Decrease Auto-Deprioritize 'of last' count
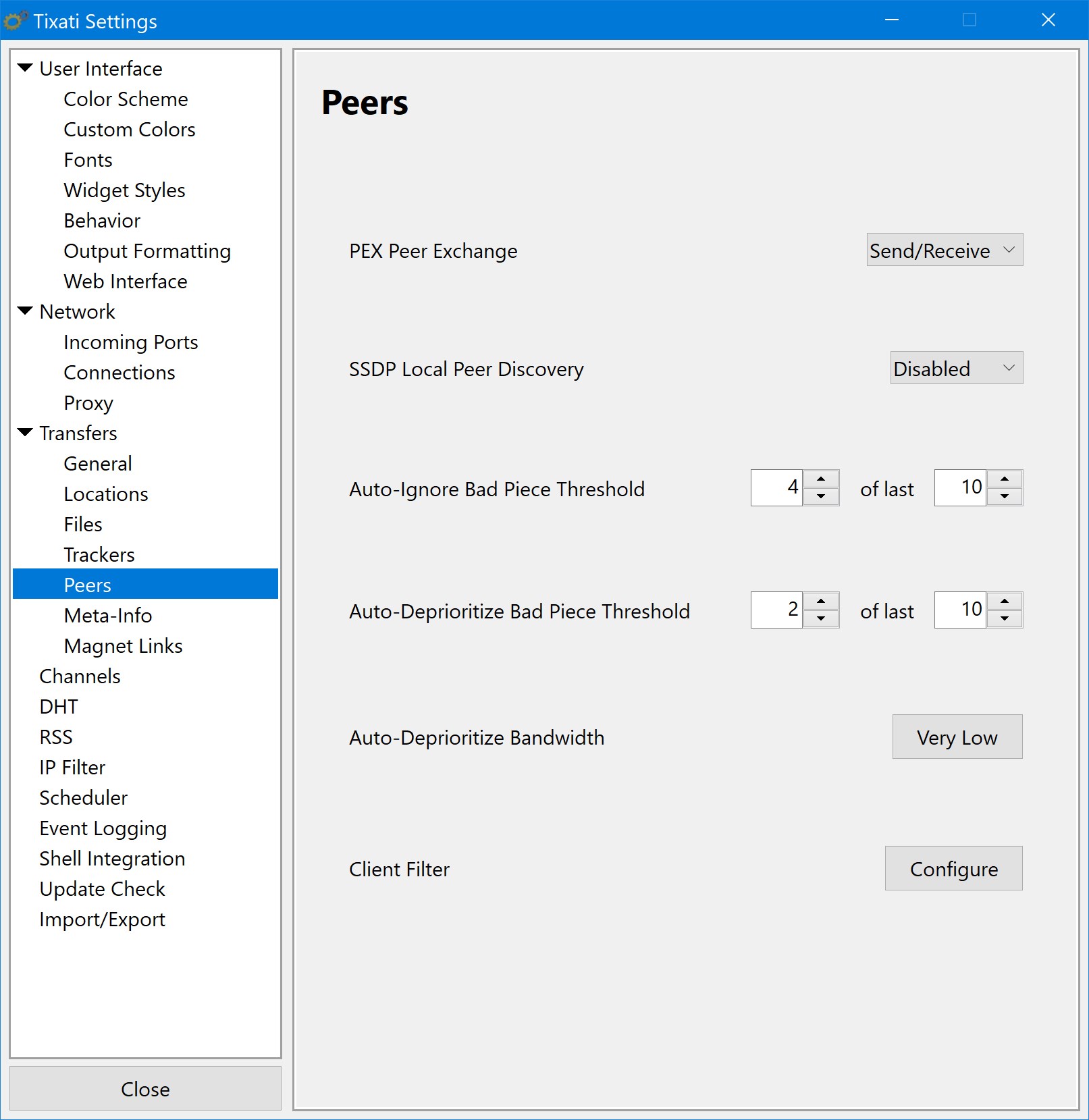The image size is (1089, 1120). [x=1005, y=618]
